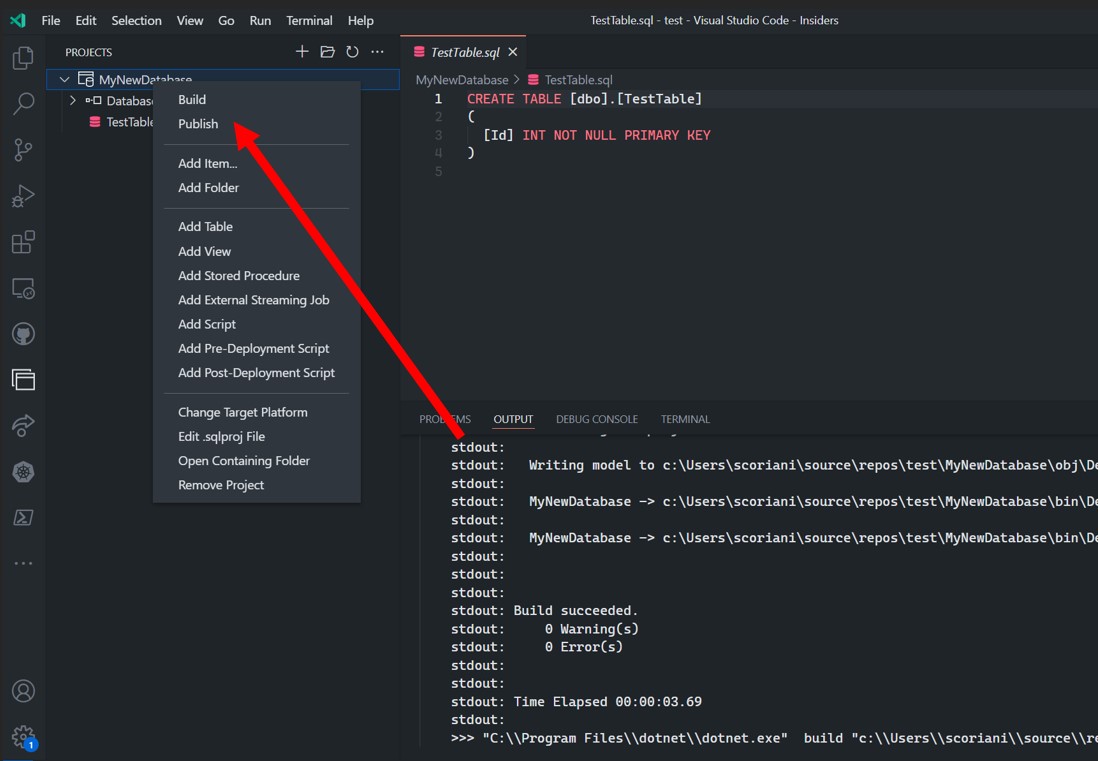Viewport: 1098px width, 761px height.
Task: Click the New Project plus icon
Action: point(302,52)
